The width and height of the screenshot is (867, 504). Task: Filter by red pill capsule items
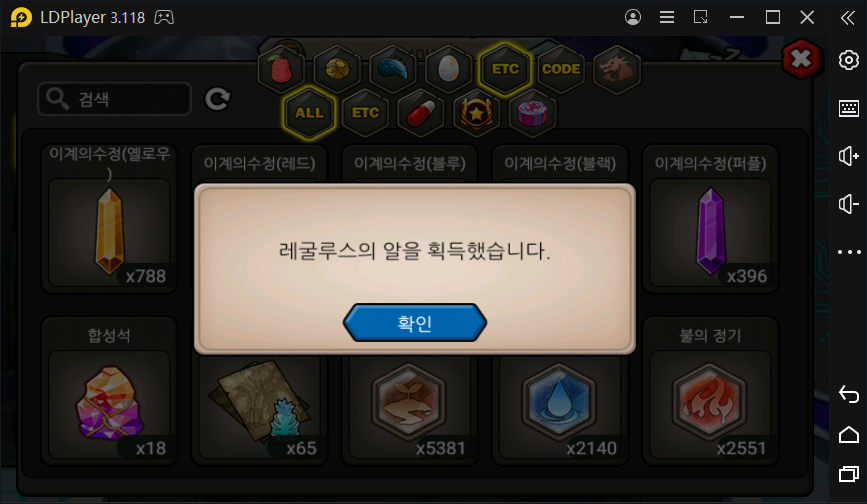pos(421,113)
